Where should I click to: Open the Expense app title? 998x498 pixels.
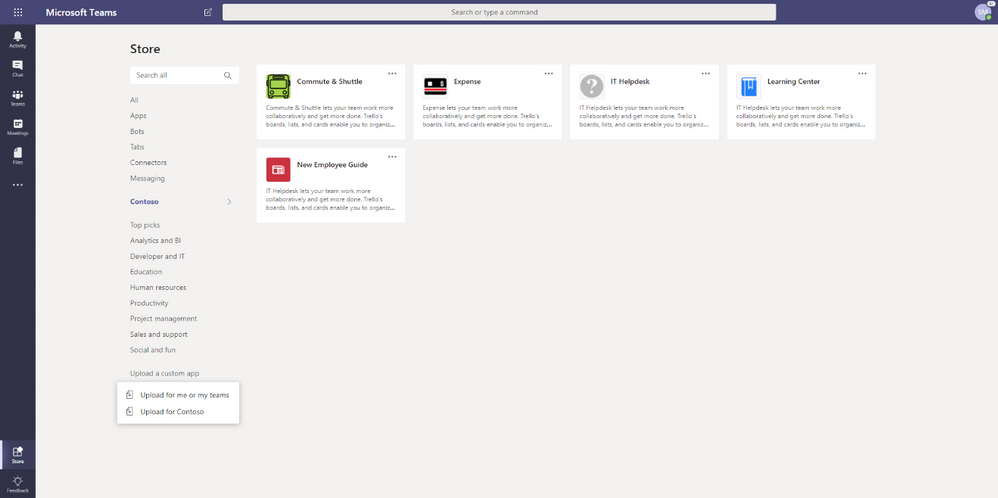(467, 82)
